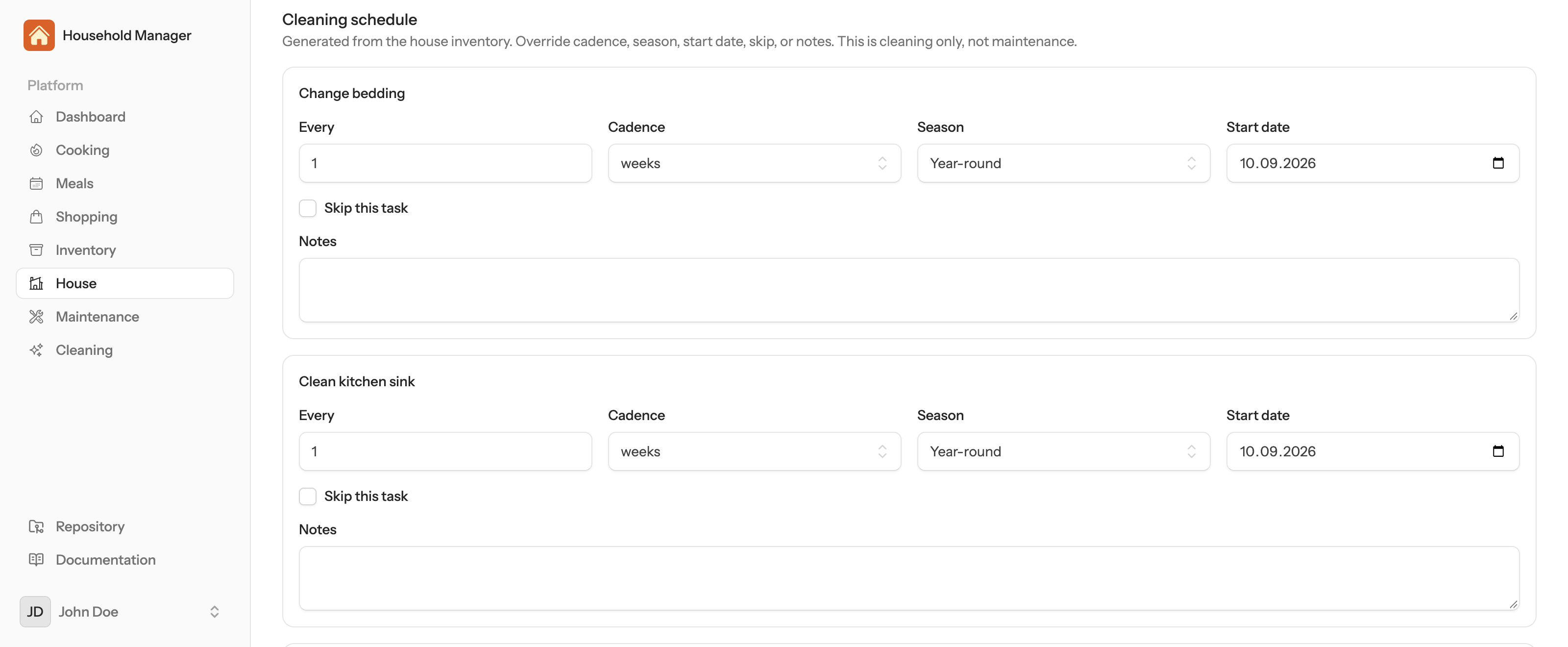Click the JD avatar badge
This screenshot has width=1568, height=647.
tap(35, 612)
